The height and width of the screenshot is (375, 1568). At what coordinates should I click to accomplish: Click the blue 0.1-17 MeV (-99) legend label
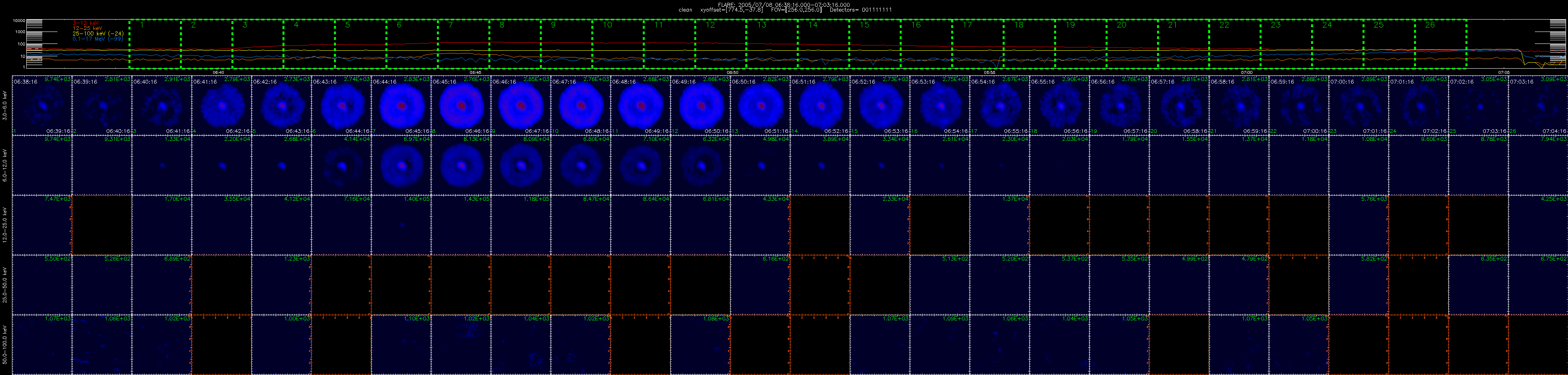pyautogui.click(x=98, y=38)
